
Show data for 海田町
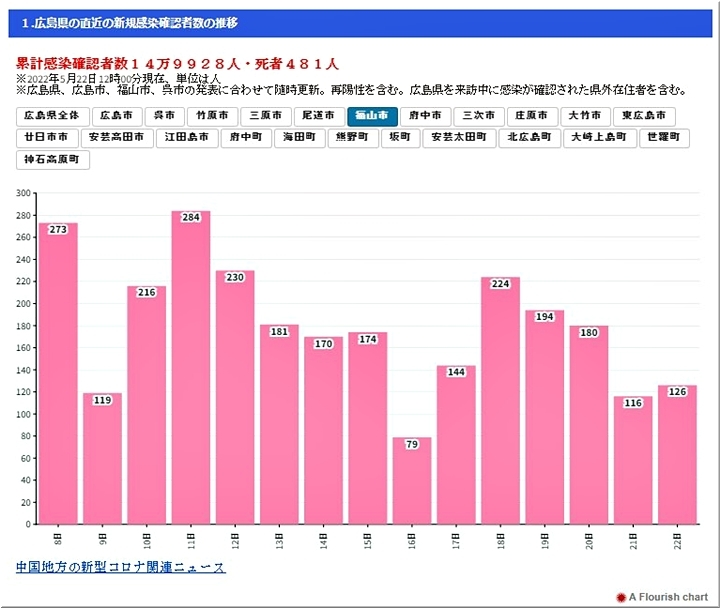click(299, 138)
